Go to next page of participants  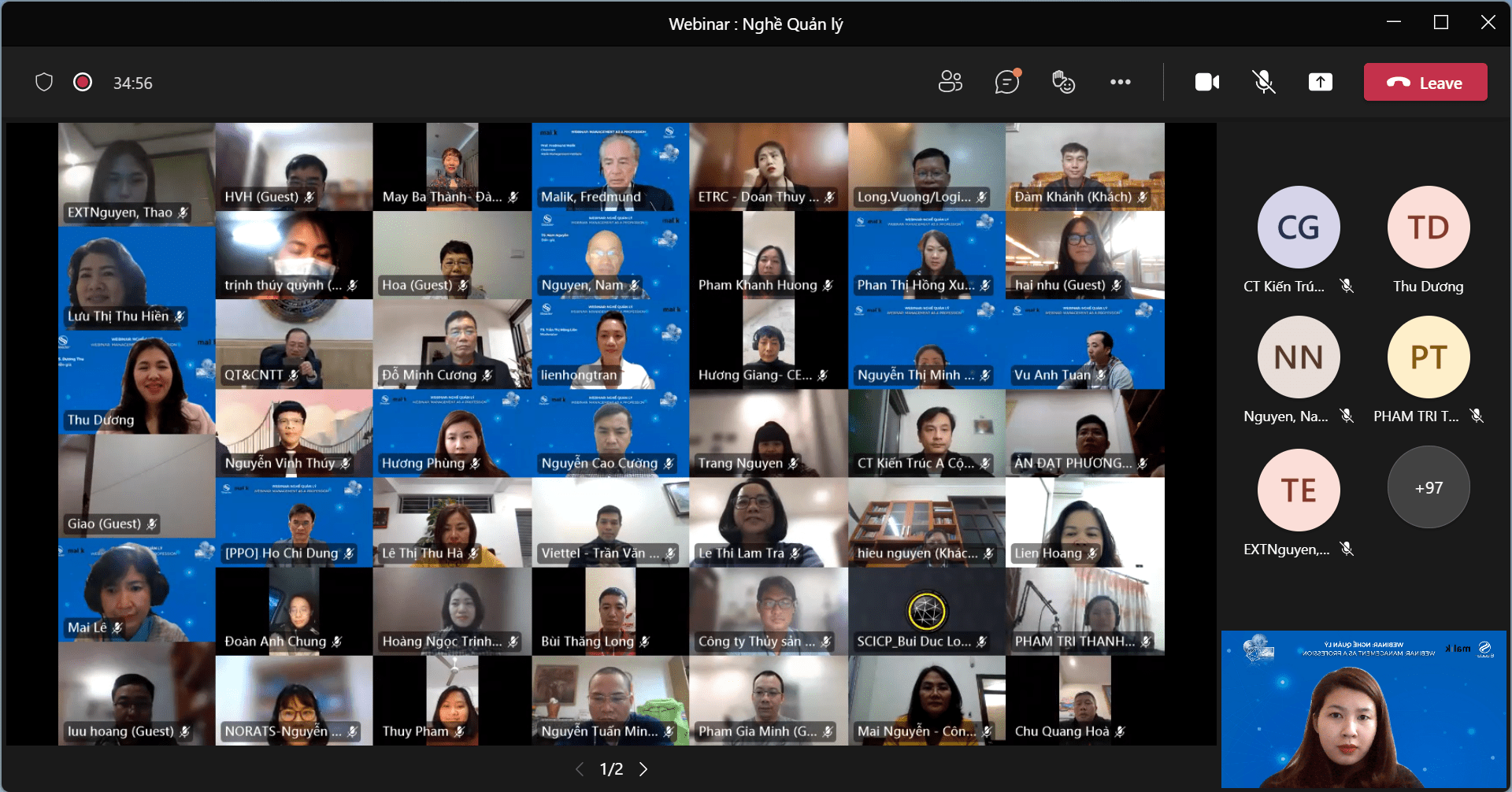pyautogui.click(x=643, y=769)
